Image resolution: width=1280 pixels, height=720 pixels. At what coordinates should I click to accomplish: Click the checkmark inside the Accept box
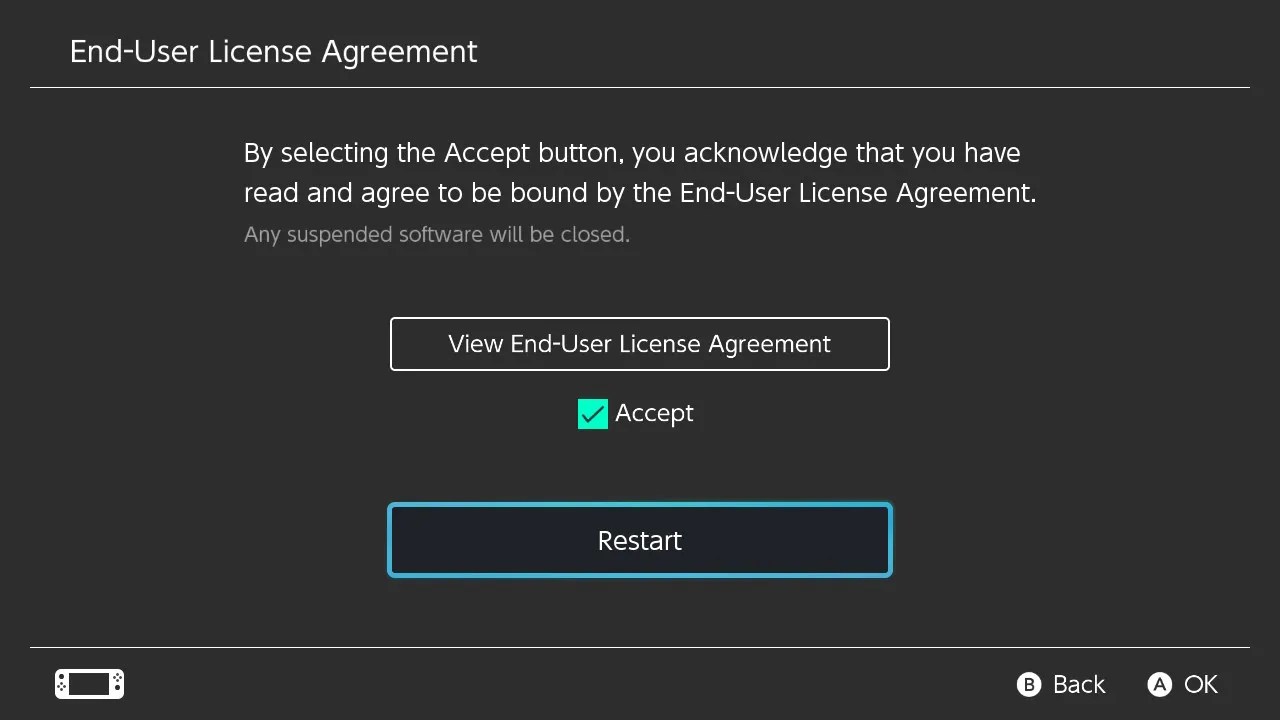(x=592, y=413)
